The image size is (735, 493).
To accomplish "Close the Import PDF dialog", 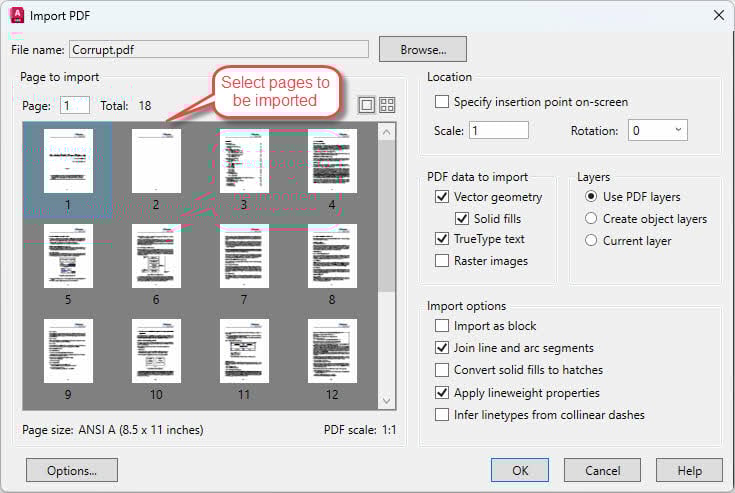I will [x=719, y=15].
